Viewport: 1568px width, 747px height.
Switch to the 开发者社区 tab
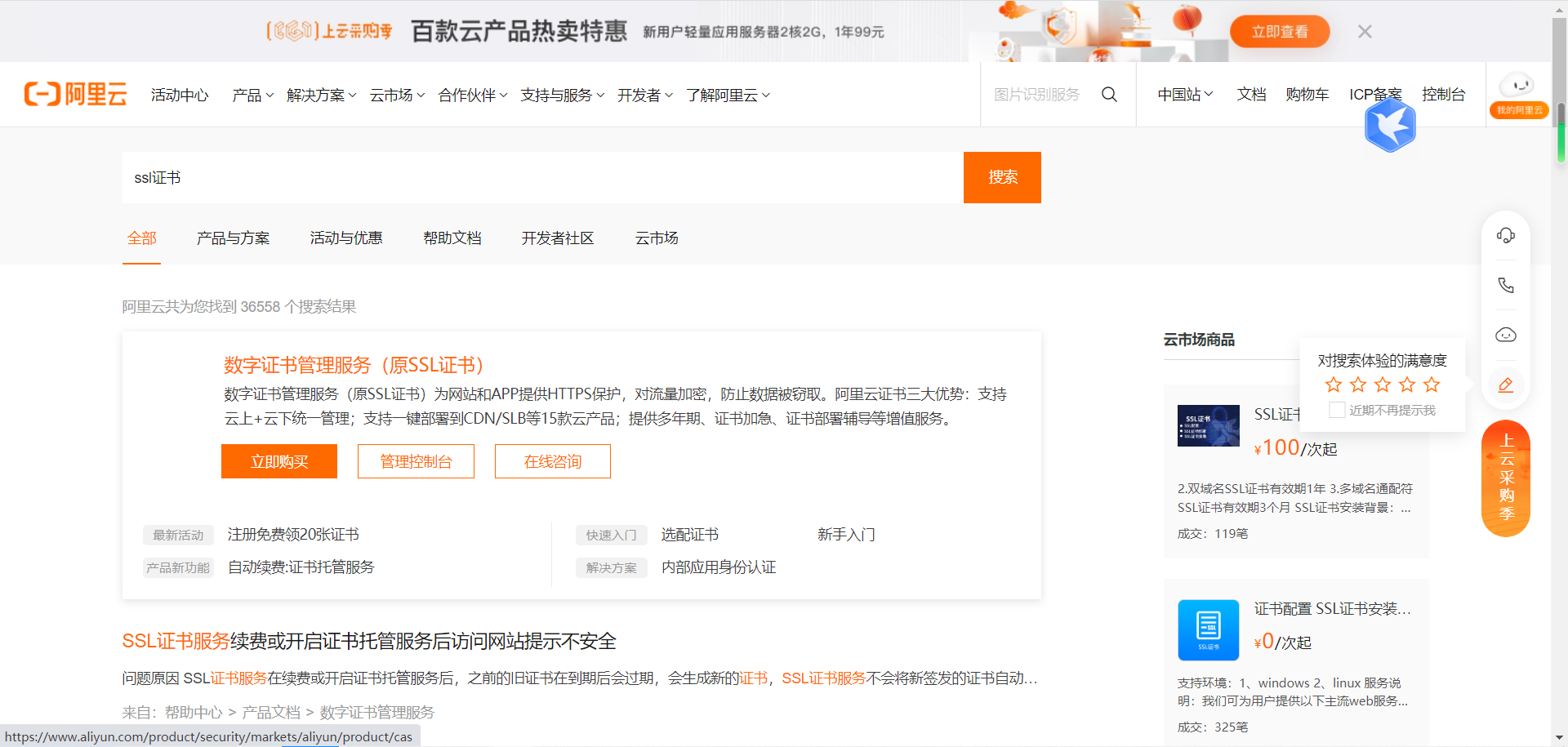pos(558,238)
